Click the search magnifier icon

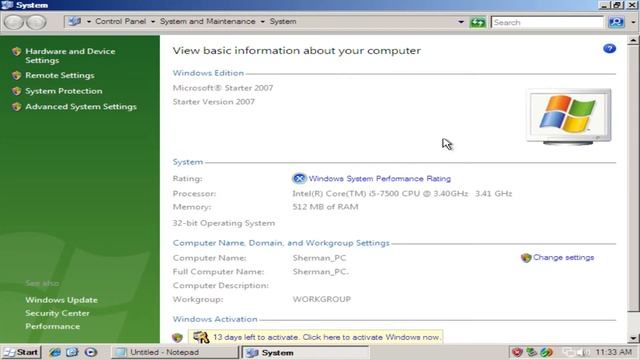[616, 22]
